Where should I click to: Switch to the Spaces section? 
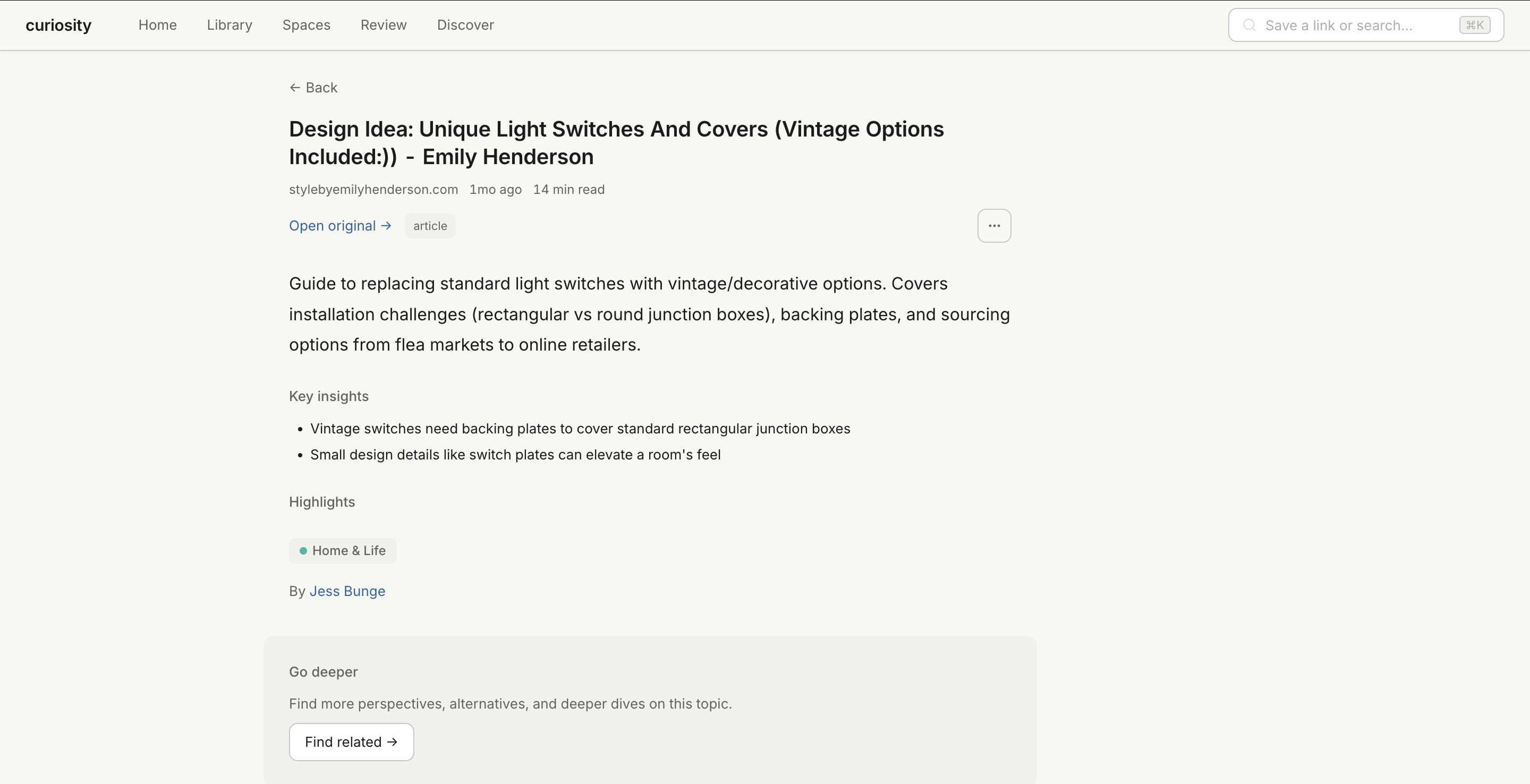306,25
